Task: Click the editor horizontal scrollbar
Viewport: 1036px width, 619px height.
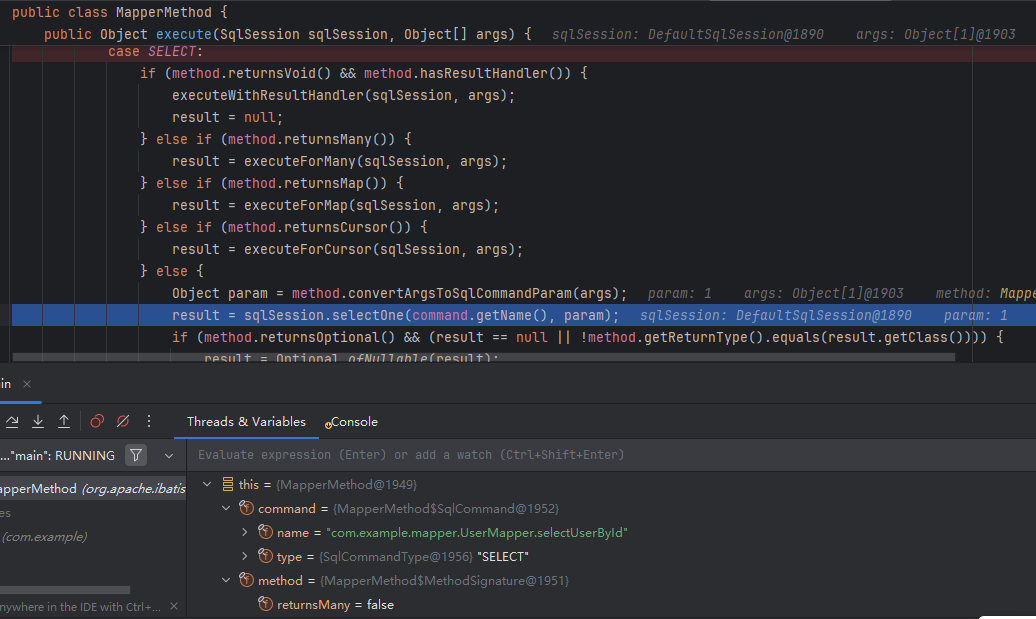Action: pos(484,357)
